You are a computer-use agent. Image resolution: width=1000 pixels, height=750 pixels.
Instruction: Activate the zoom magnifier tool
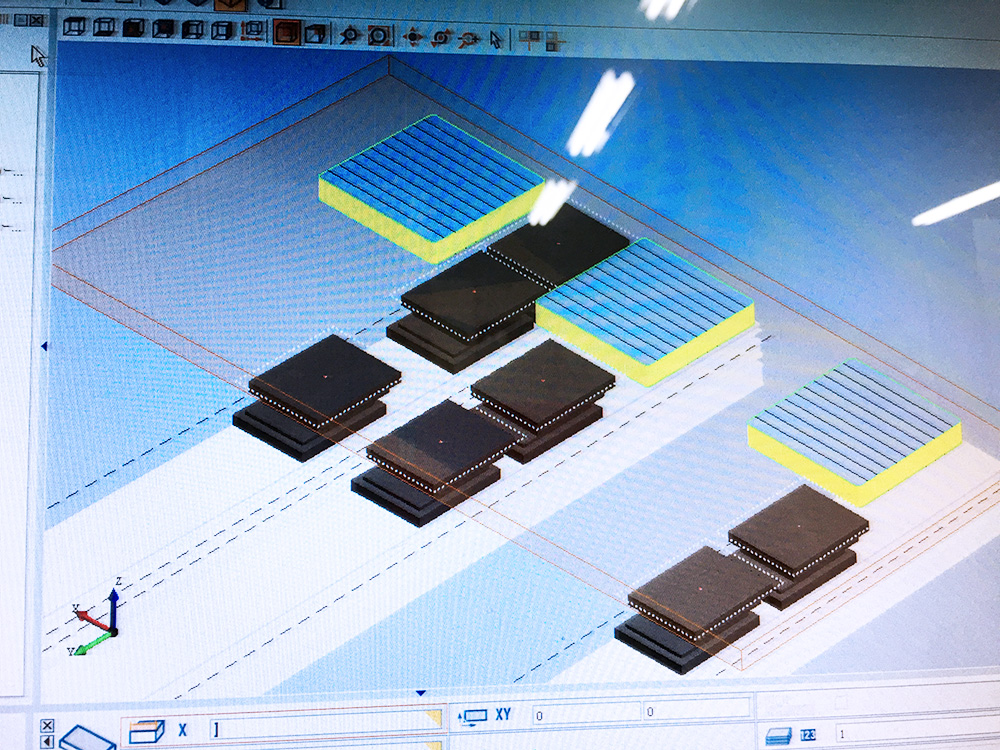click(349, 34)
